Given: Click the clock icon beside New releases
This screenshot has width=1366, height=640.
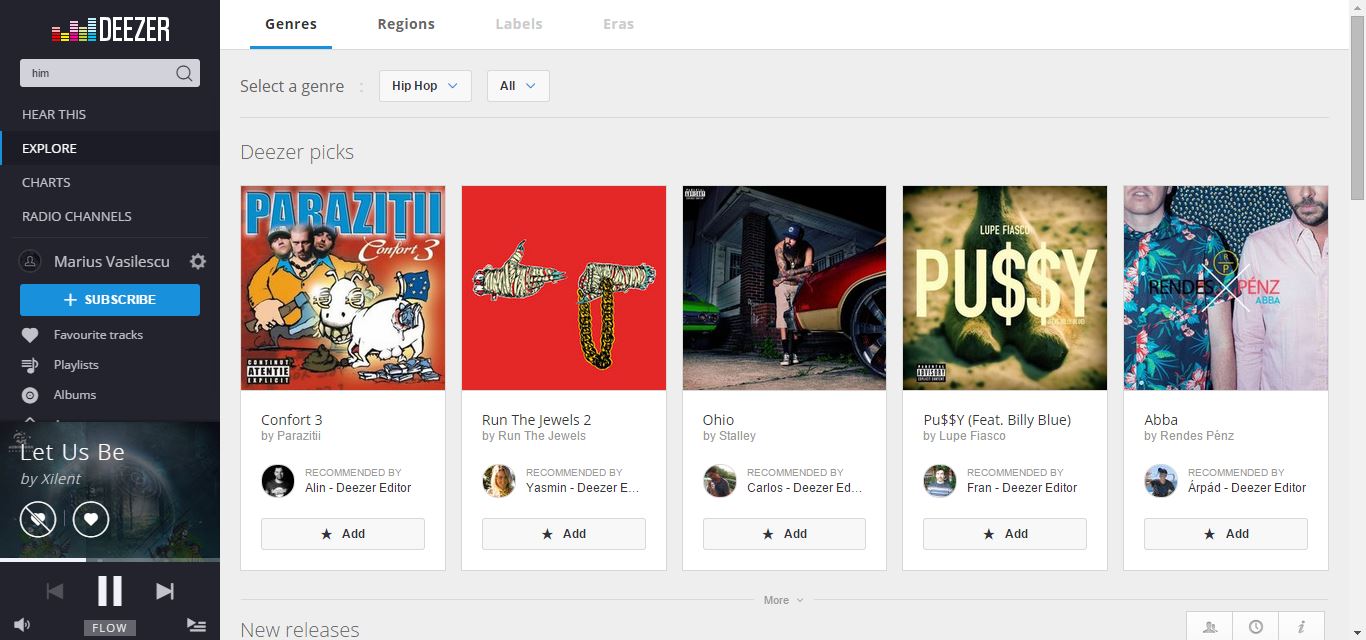Looking at the screenshot, I should tap(1256, 627).
